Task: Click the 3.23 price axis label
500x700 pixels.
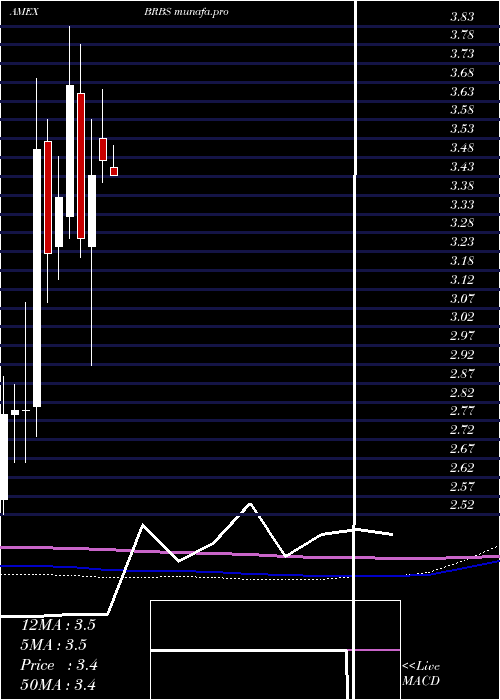Action: point(462,242)
